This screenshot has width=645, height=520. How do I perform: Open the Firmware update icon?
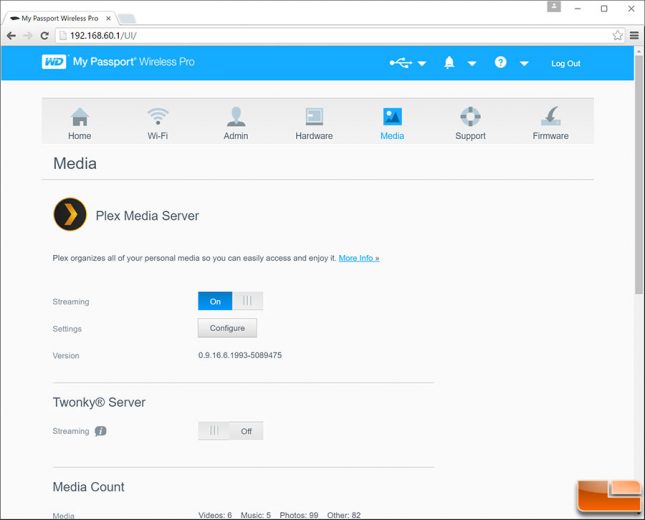tap(550, 116)
